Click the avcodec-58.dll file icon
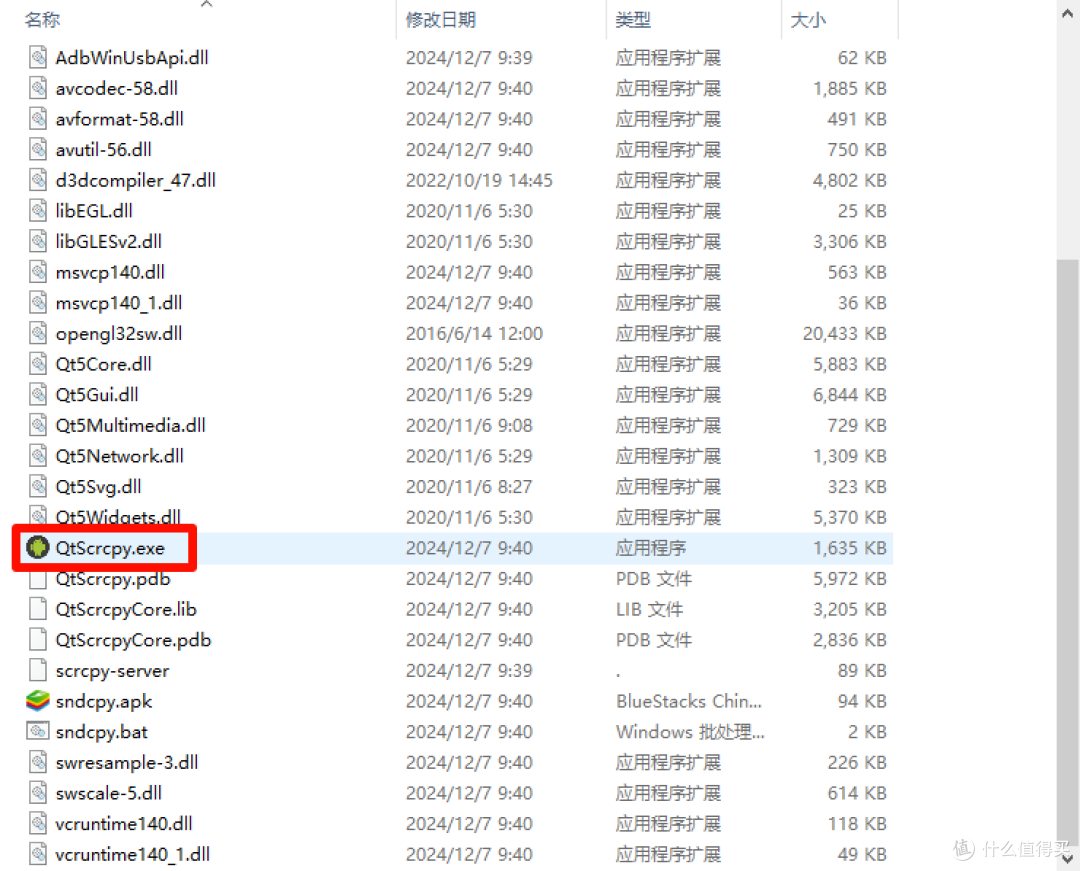The height and width of the screenshot is (871, 1080). tap(38, 88)
